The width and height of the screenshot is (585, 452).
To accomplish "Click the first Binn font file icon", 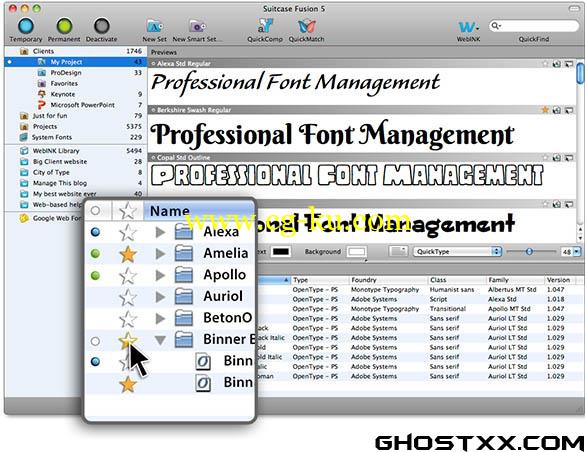I will click(x=203, y=361).
